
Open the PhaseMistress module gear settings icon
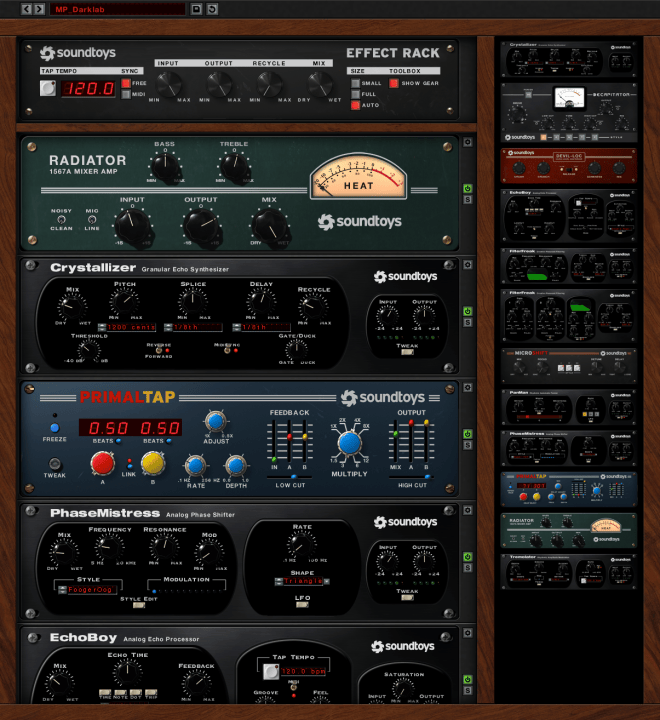468,510
